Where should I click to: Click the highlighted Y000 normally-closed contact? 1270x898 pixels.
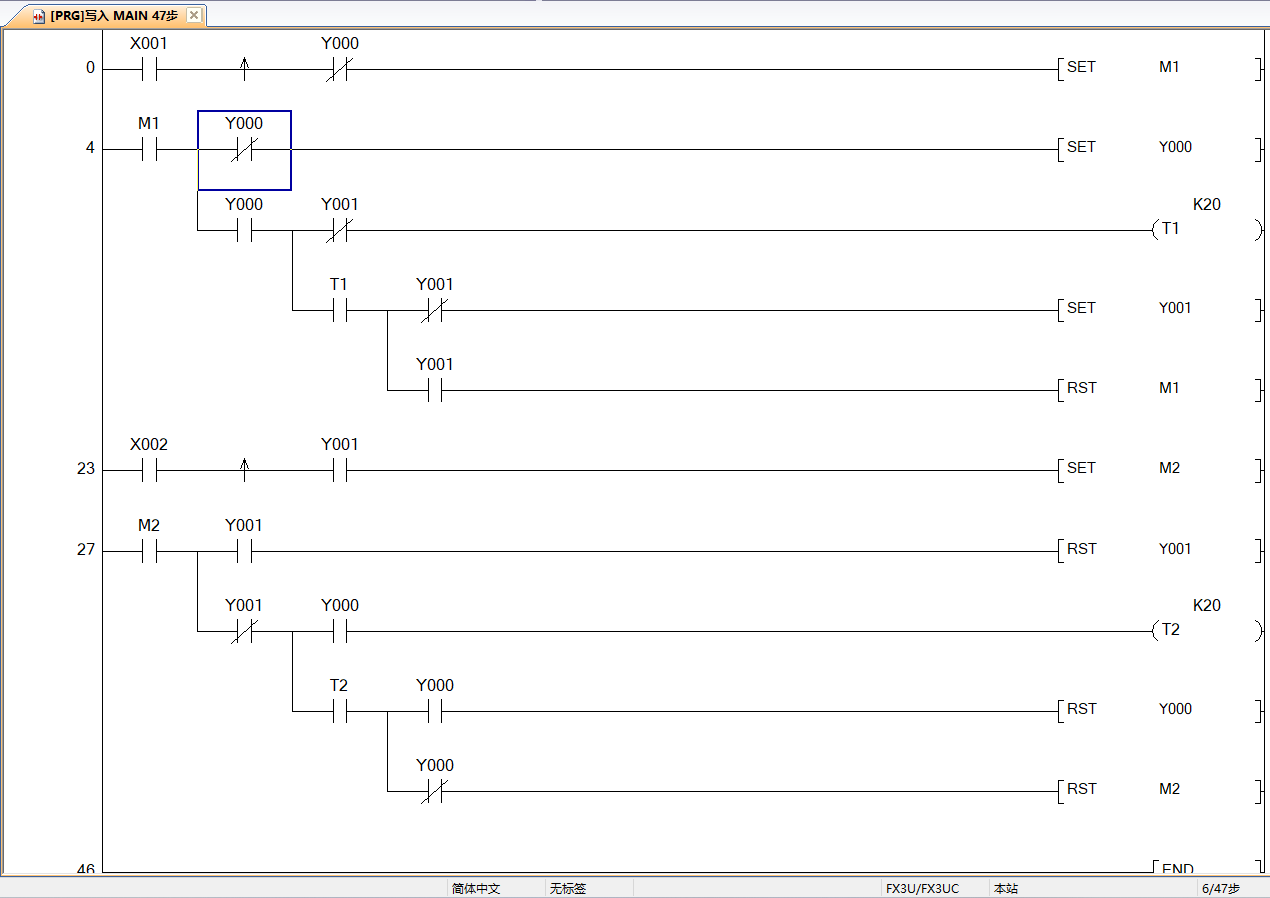point(244,150)
